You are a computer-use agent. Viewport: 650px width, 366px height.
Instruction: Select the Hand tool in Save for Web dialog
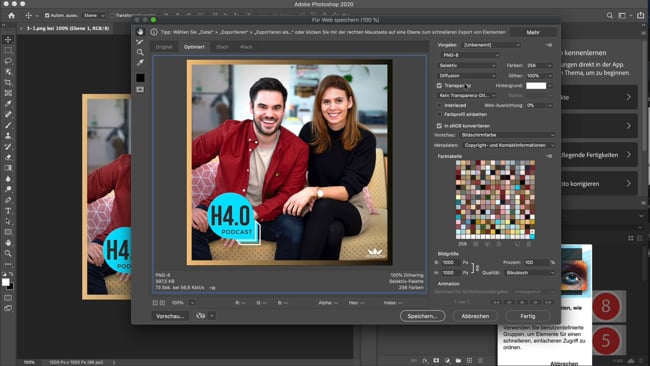pos(140,32)
